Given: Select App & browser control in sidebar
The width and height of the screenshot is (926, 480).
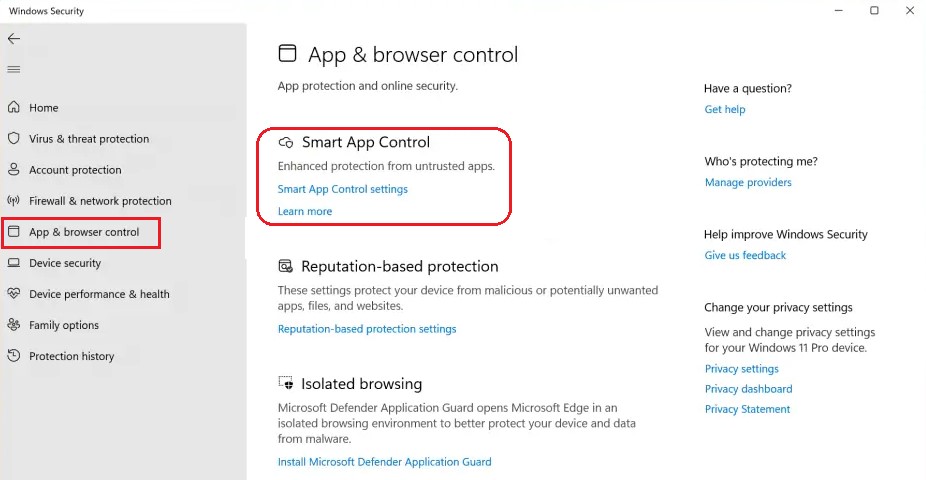Looking at the screenshot, I should pyautogui.click(x=84, y=232).
